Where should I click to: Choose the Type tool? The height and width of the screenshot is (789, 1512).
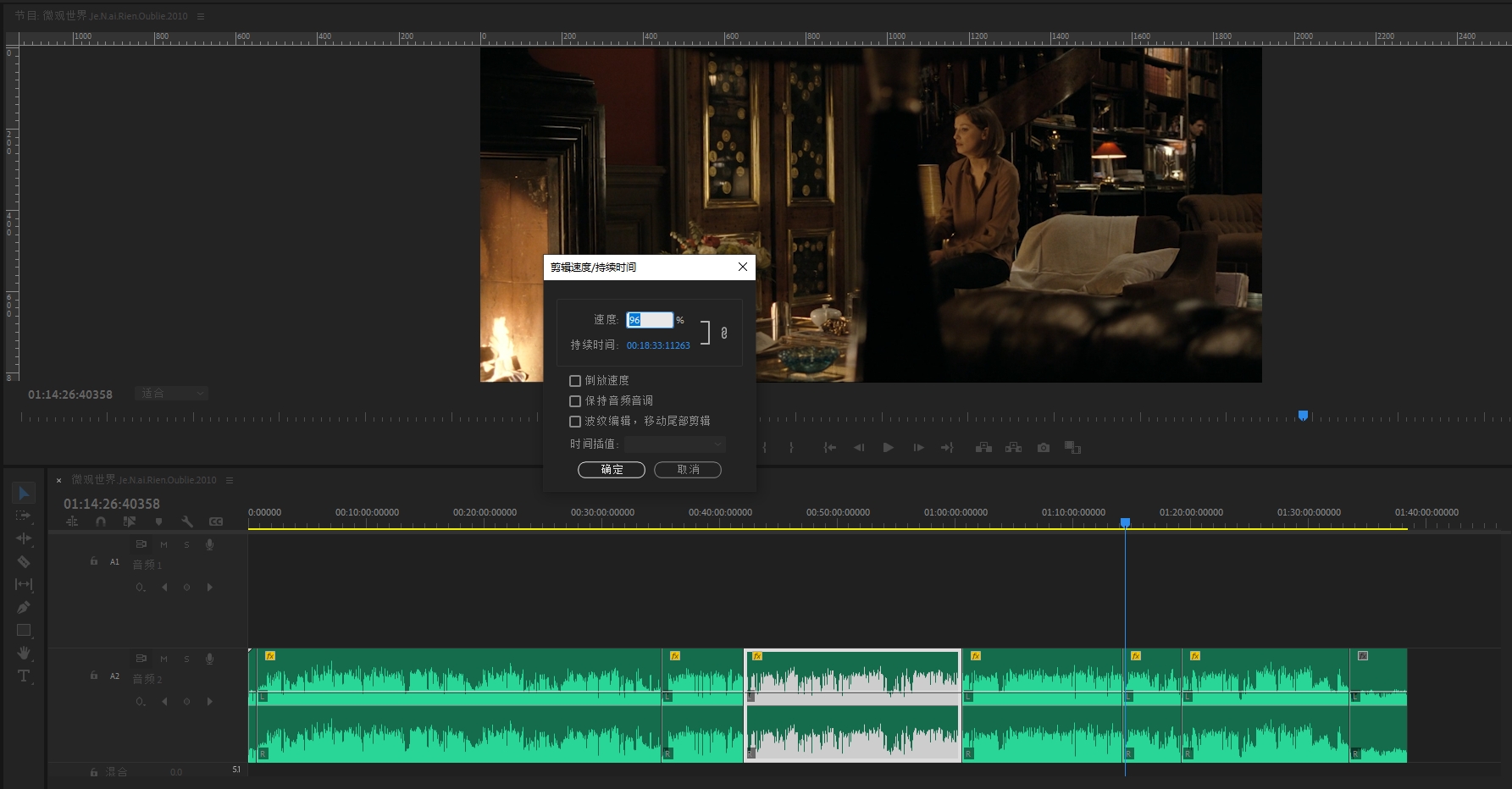pos(24,676)
